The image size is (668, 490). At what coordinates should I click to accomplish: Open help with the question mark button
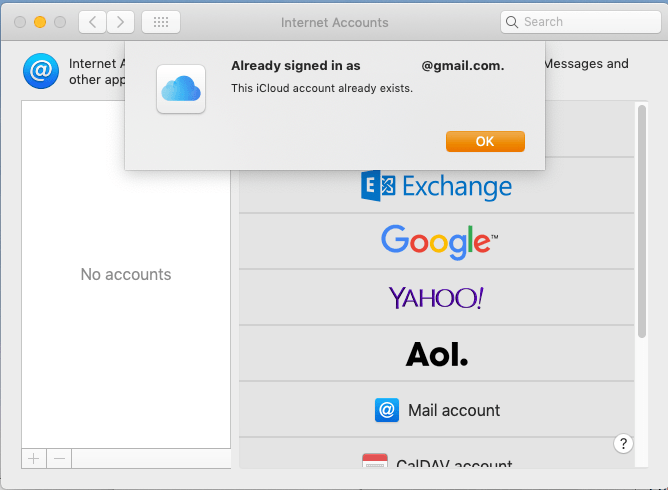[x=623, y=444]
